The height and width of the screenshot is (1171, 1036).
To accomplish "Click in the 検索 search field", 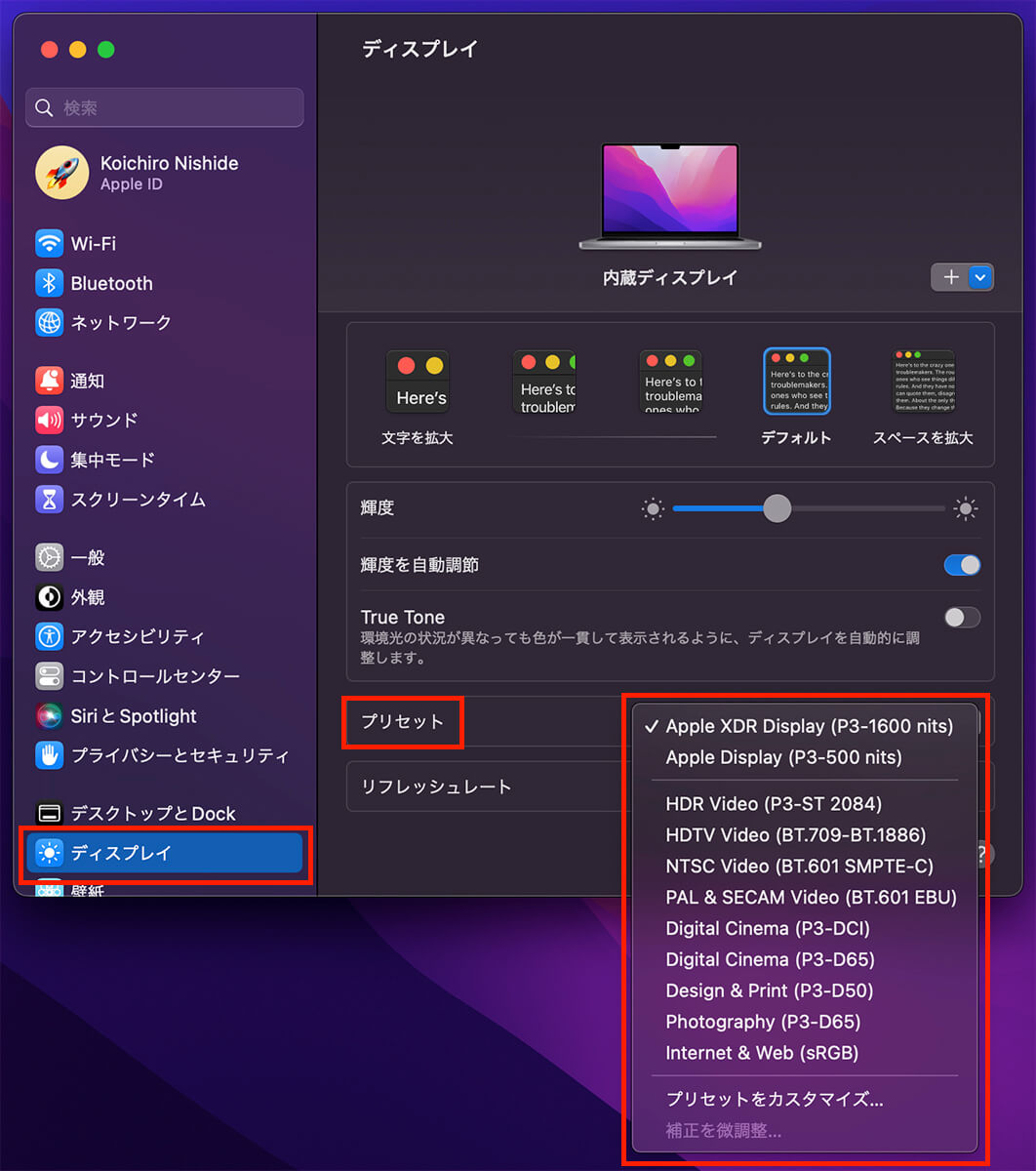I will pos(164,108).
